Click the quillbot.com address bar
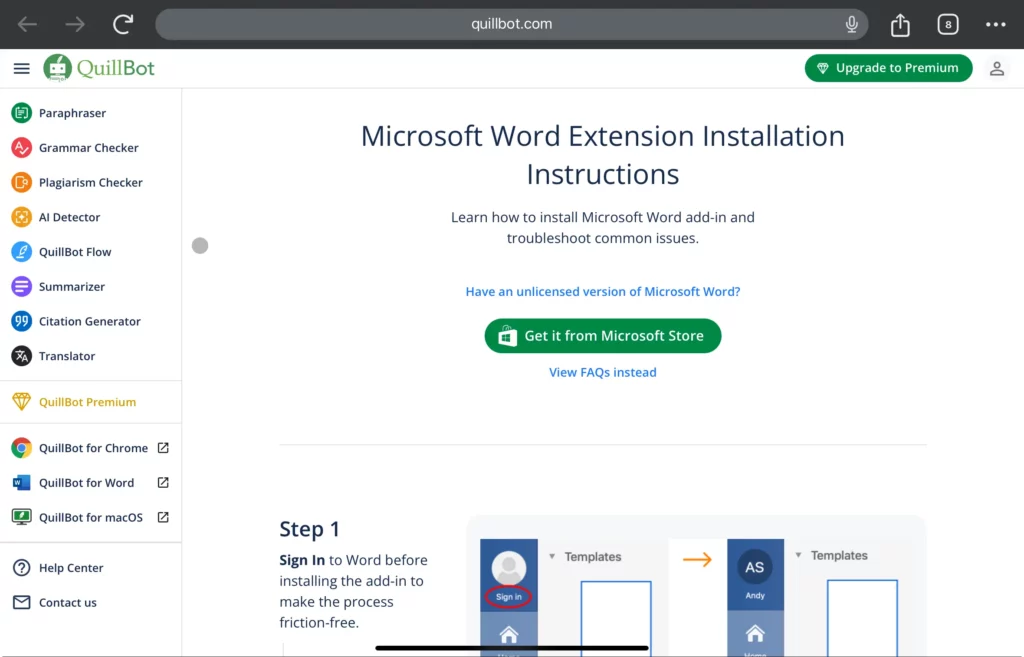 512,24
